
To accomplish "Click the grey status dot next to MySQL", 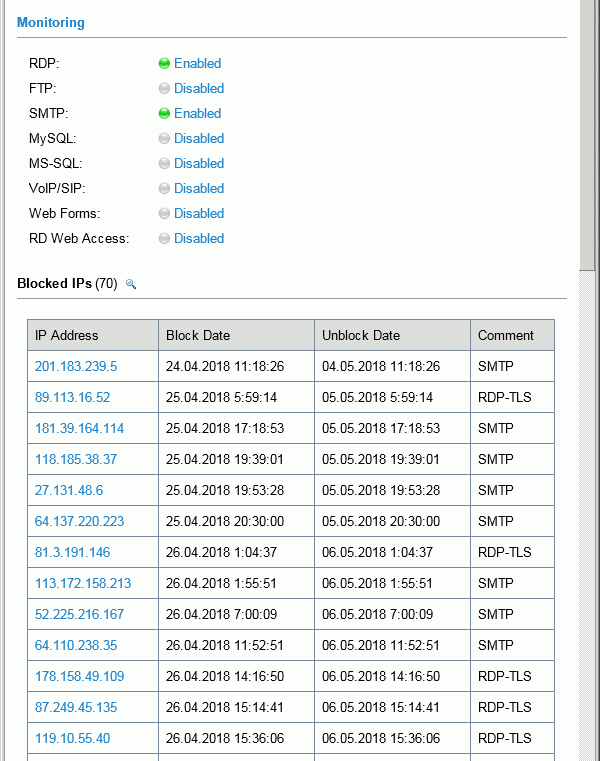I will click(164, 138).
